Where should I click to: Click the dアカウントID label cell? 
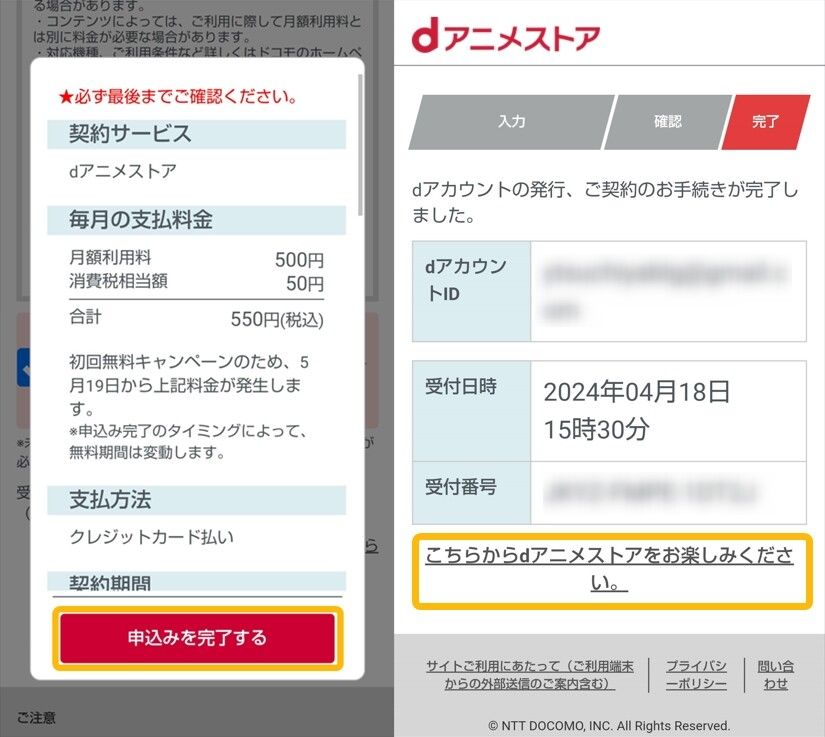click(x=471, y=291)
